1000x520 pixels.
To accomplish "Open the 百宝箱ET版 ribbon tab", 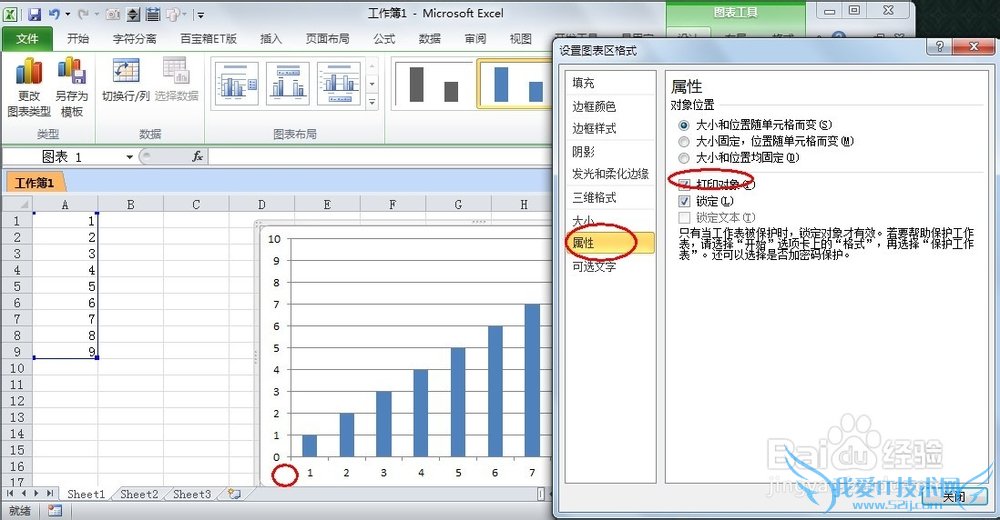I will [x=209, y=39].
